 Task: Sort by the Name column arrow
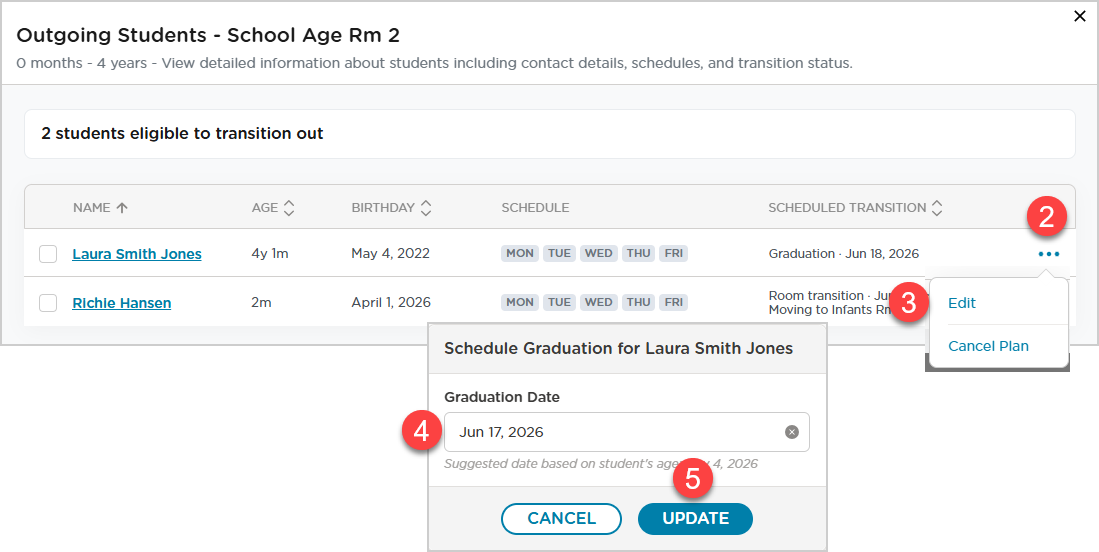(122, 208)
